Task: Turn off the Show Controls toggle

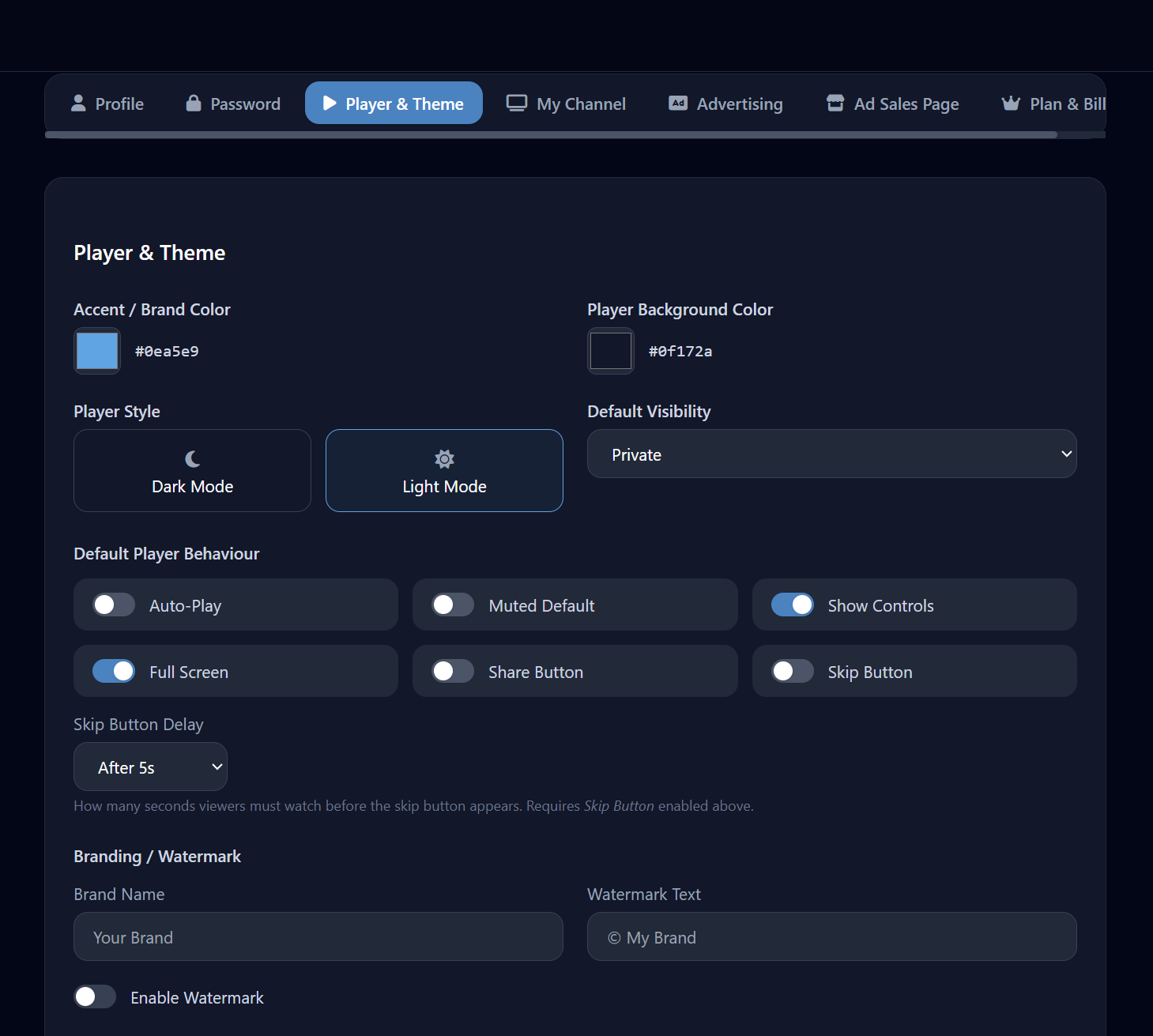Action: point(792,605)
